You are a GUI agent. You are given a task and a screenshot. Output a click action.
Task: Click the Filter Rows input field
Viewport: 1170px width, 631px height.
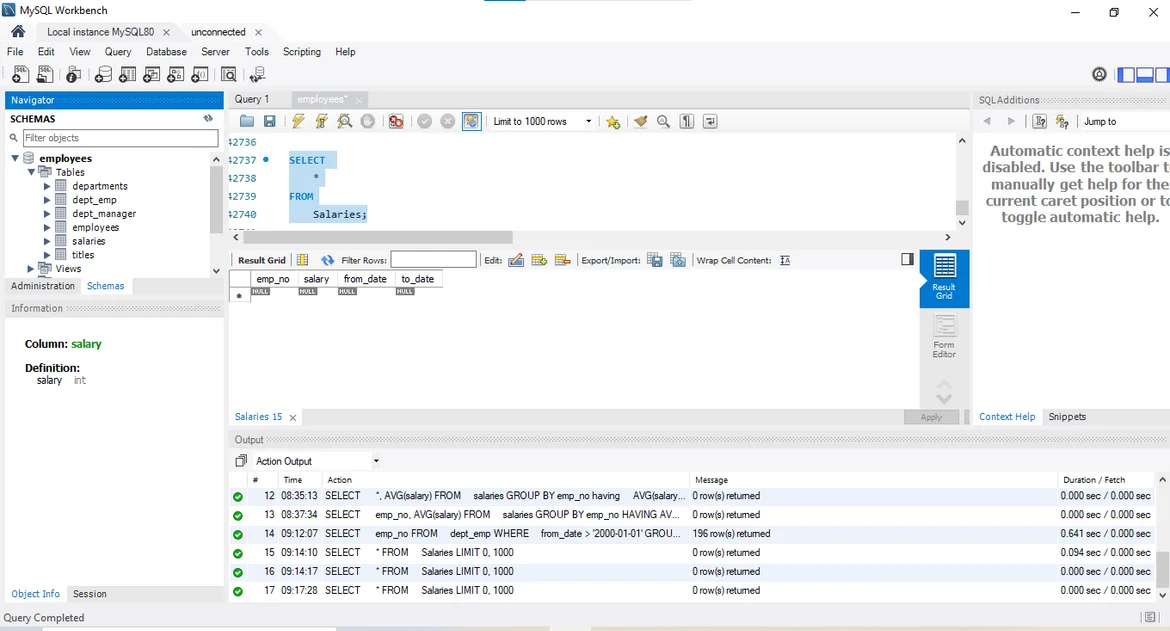click(x=433, y=260)
